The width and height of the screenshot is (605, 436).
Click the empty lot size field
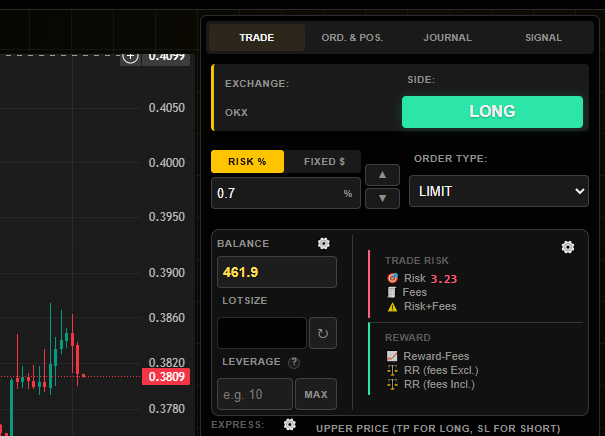click(262, 333)
